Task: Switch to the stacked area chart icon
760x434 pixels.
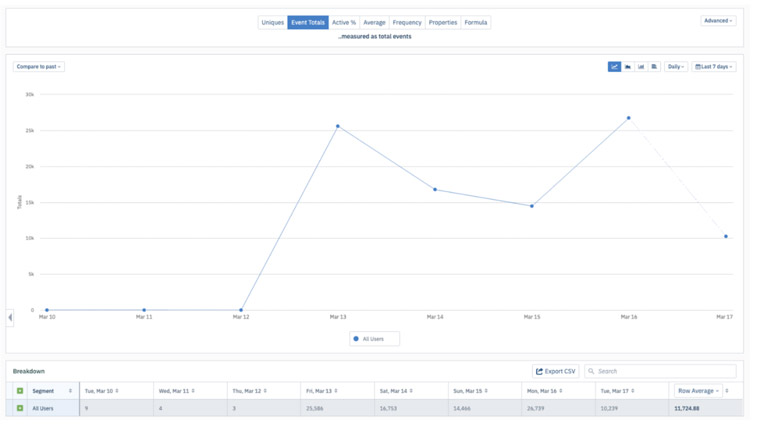Action: point(628,67)
